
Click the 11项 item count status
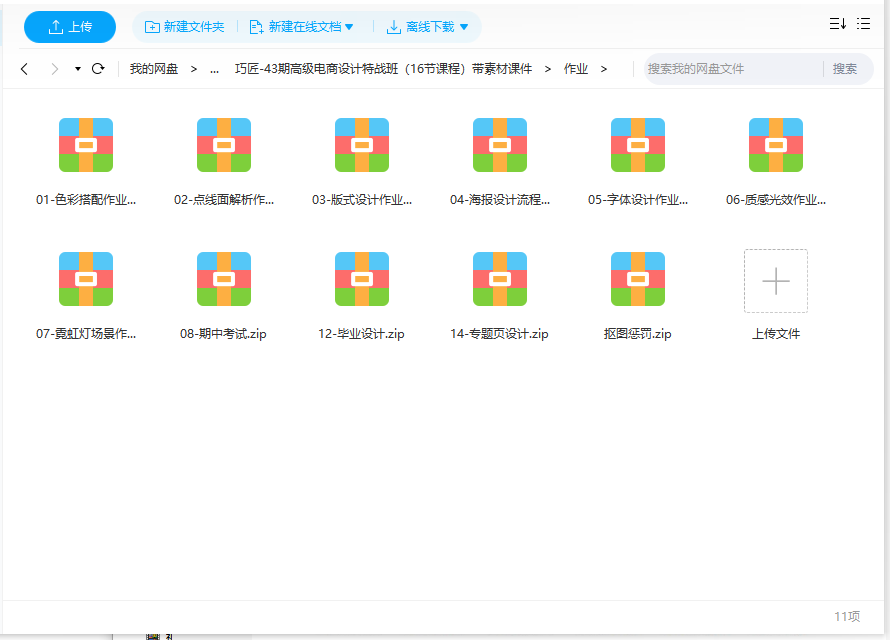[847, 616]
